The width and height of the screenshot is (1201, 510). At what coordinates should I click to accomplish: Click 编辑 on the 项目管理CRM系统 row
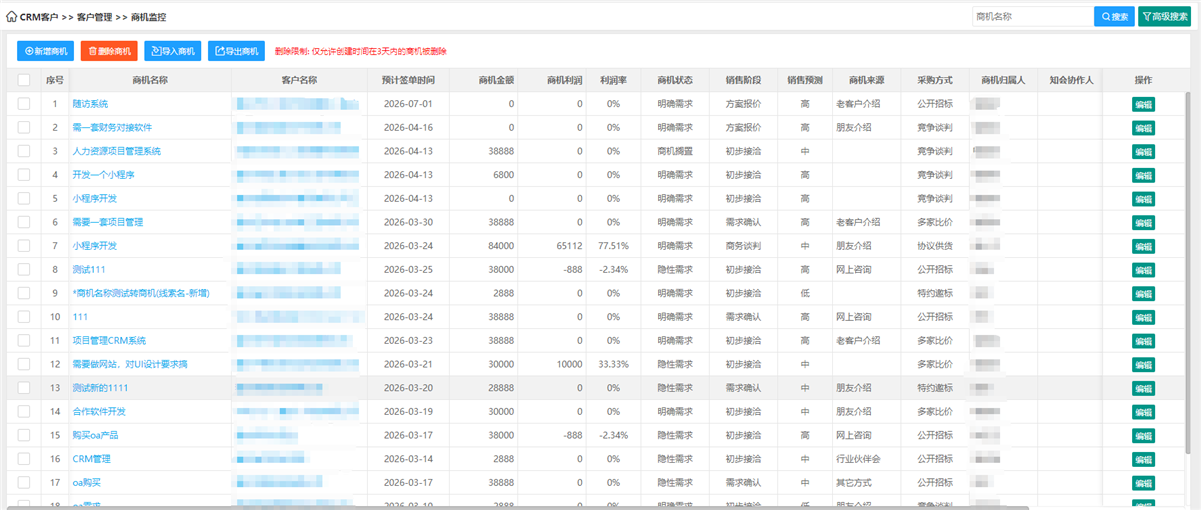[1143, 340]
